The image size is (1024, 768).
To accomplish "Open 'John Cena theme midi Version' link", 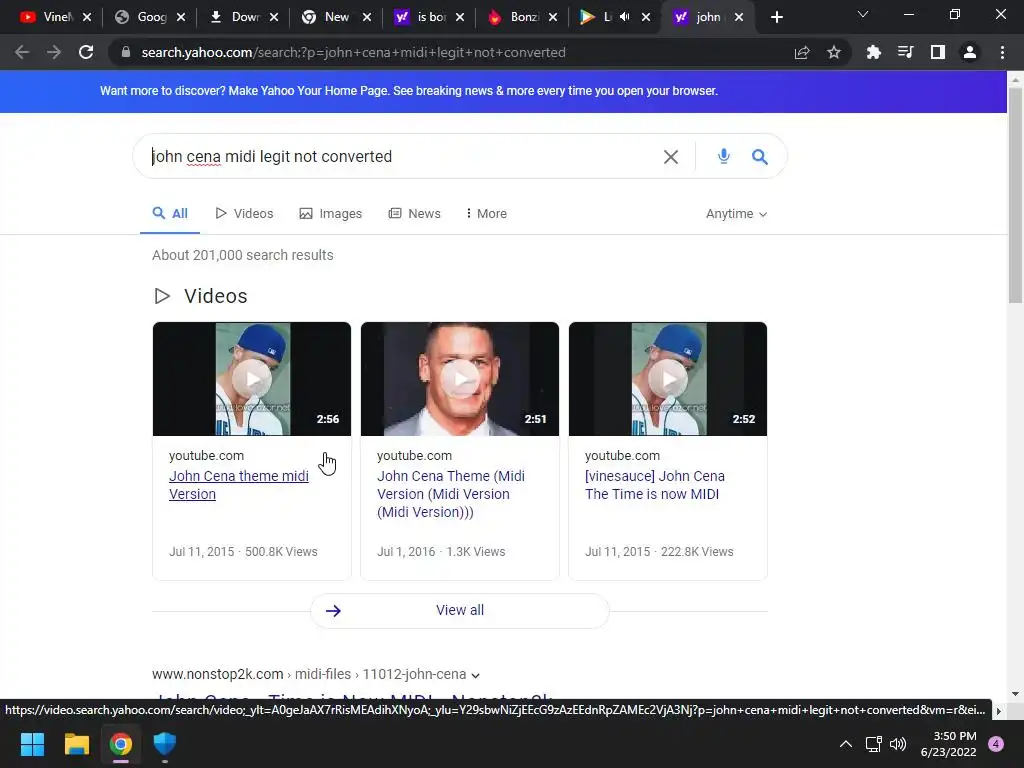I will [239, 485].
